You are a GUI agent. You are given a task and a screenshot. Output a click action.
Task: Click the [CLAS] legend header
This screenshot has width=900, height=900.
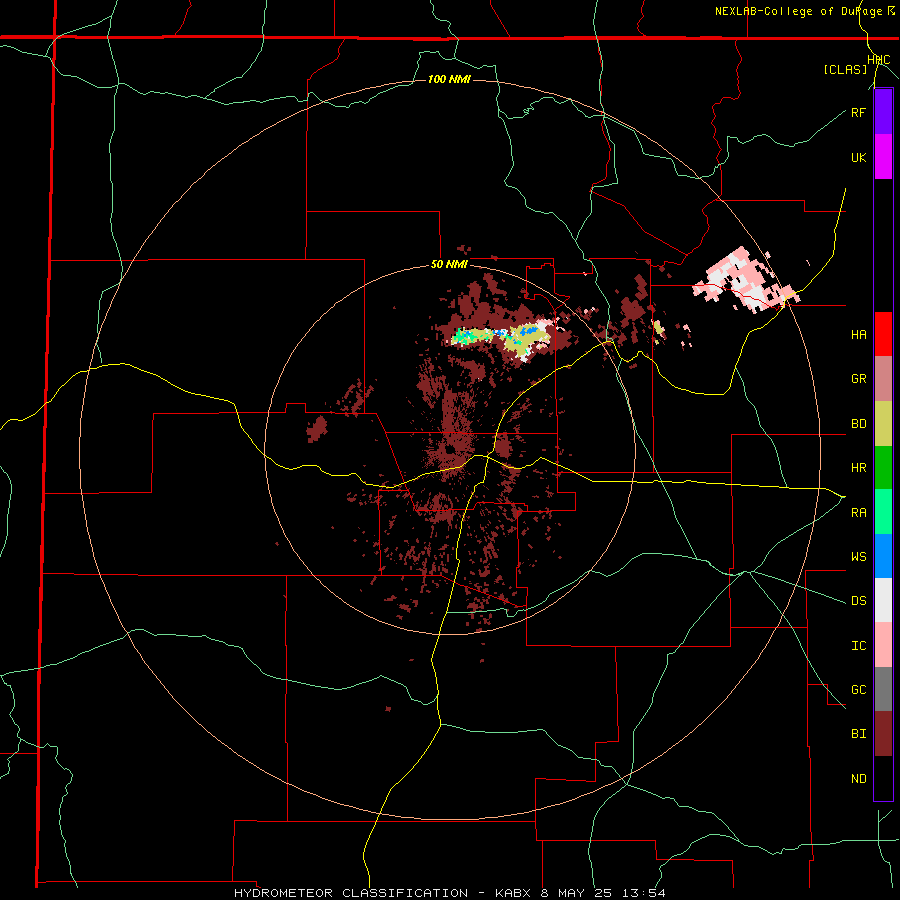tap(845, 69)
